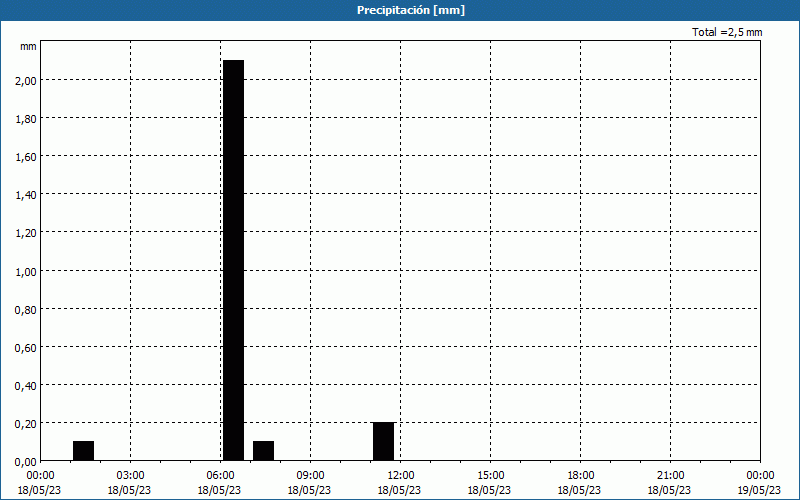Click the 00:00 18/05/23 x-axis label
800x500 pixels.
click(39, 483)
